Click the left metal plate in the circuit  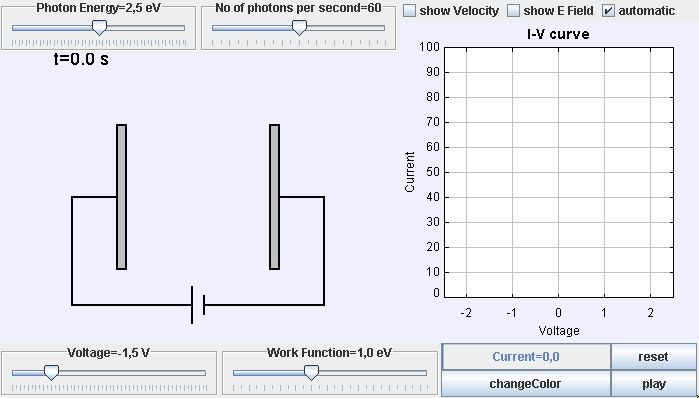click(x=122, y=197)
